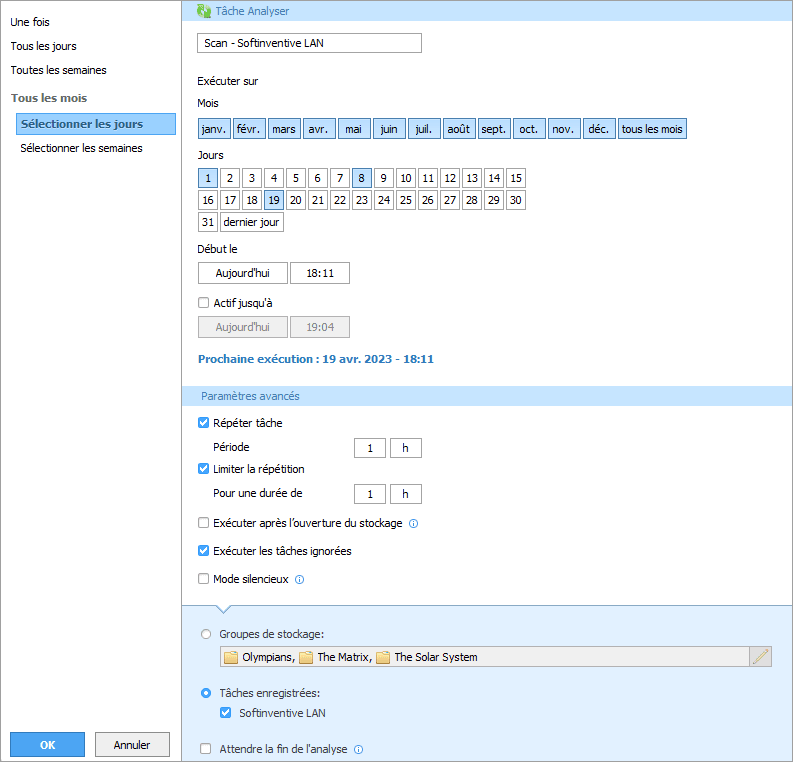Click the task name input field
This screenshot has height=762, width=793.
309,43
